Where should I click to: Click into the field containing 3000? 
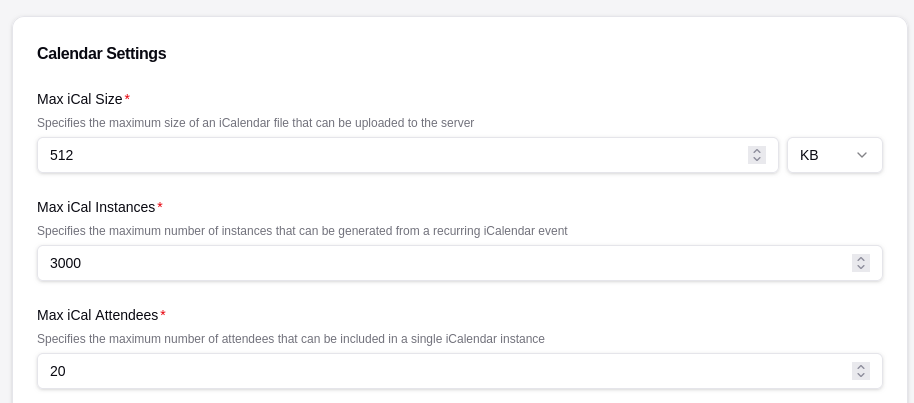[x=459, y=263]
